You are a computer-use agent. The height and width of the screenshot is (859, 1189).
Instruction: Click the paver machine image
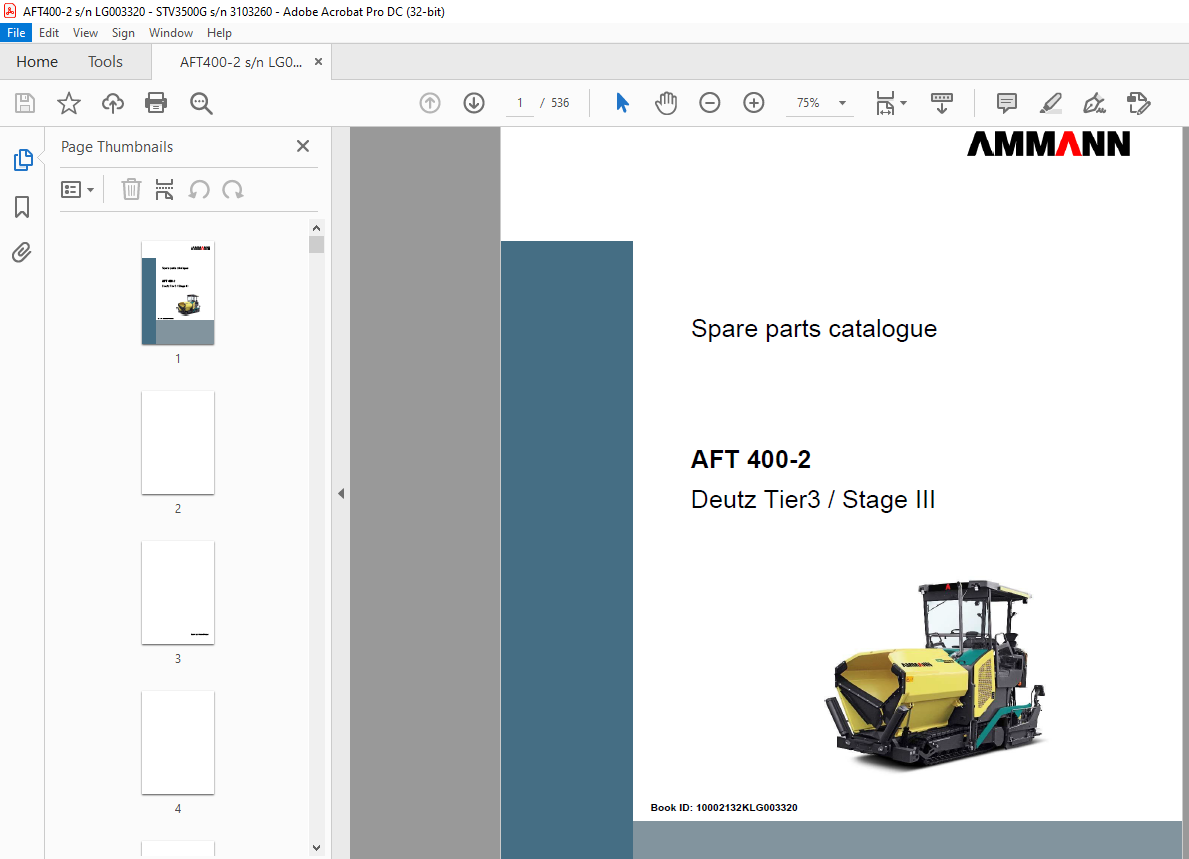pyautogui.click(x=936, y=675)
